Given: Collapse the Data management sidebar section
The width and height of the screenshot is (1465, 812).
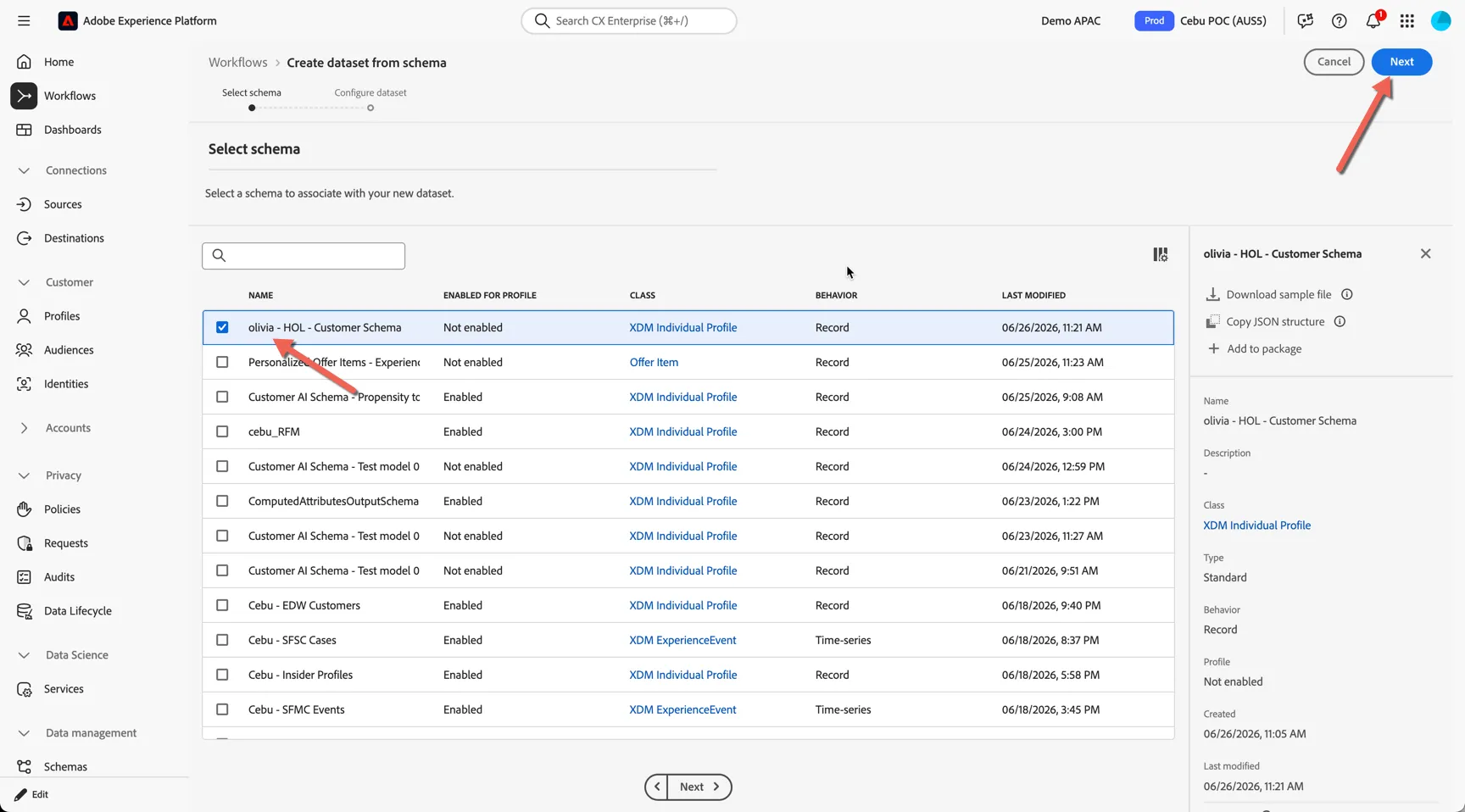Looking at the screenshot, I should click(24, 733).
